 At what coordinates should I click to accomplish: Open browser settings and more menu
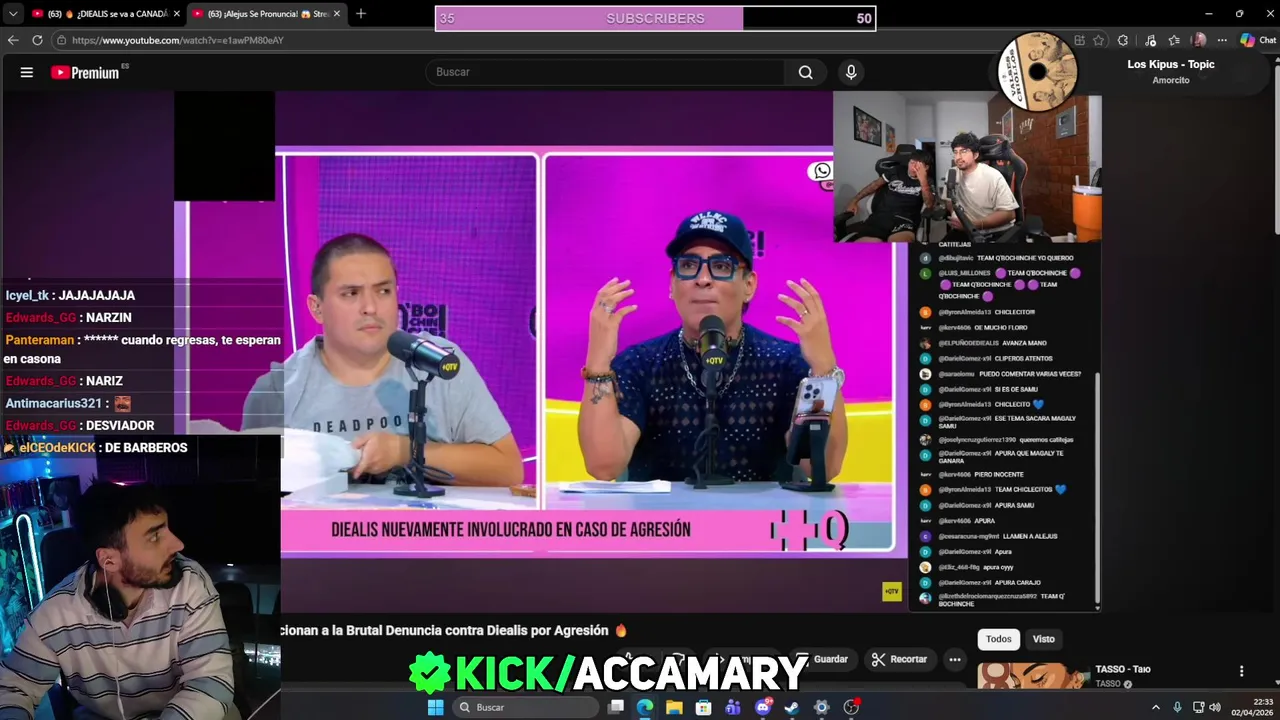[x=1221, y=40]
